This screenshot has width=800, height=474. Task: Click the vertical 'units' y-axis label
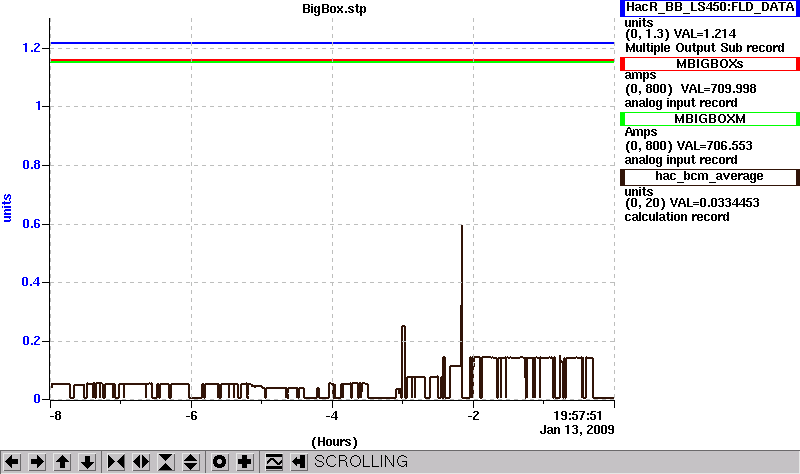point(7,208)
